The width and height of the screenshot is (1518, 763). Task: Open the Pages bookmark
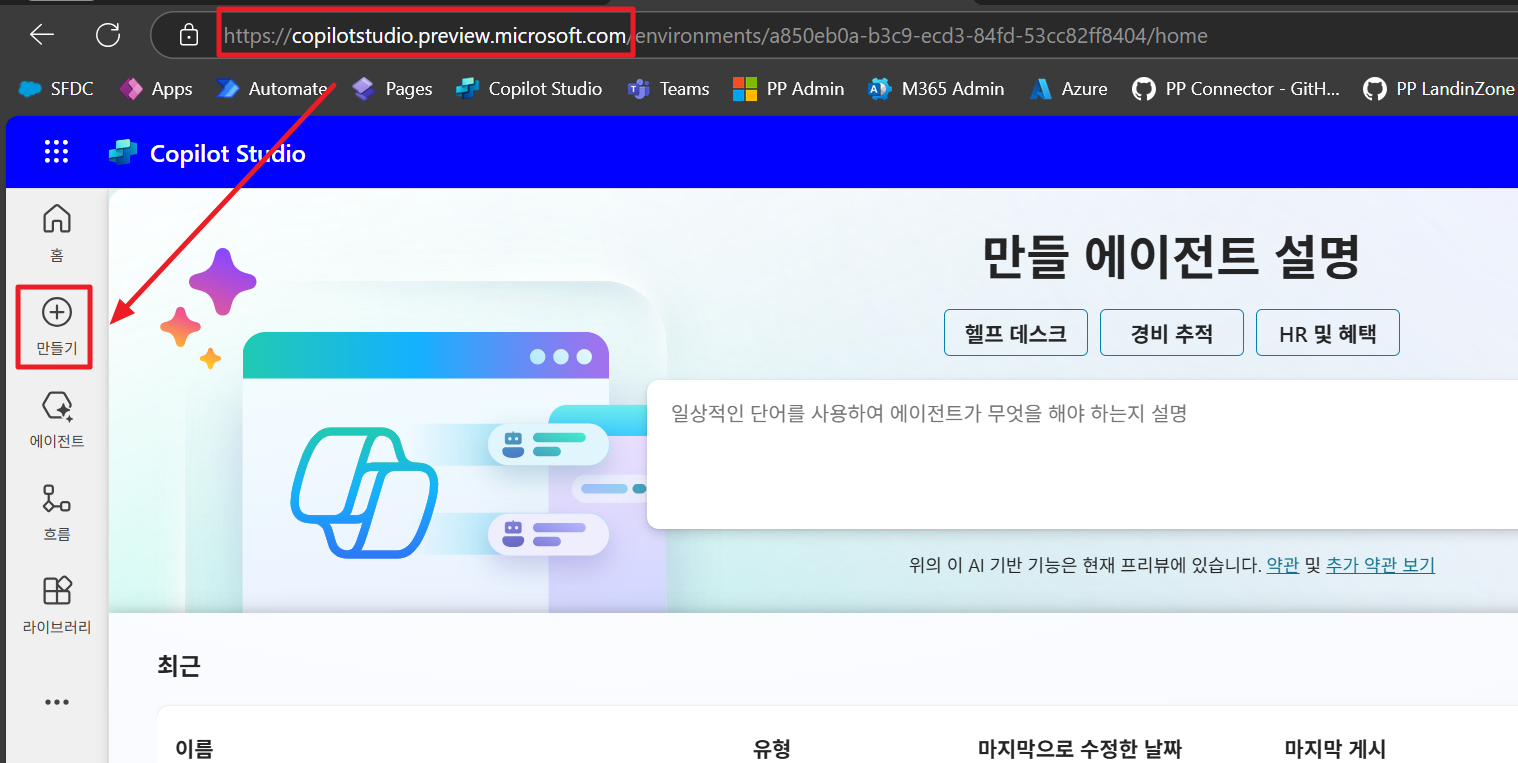(x=392, y=89)
